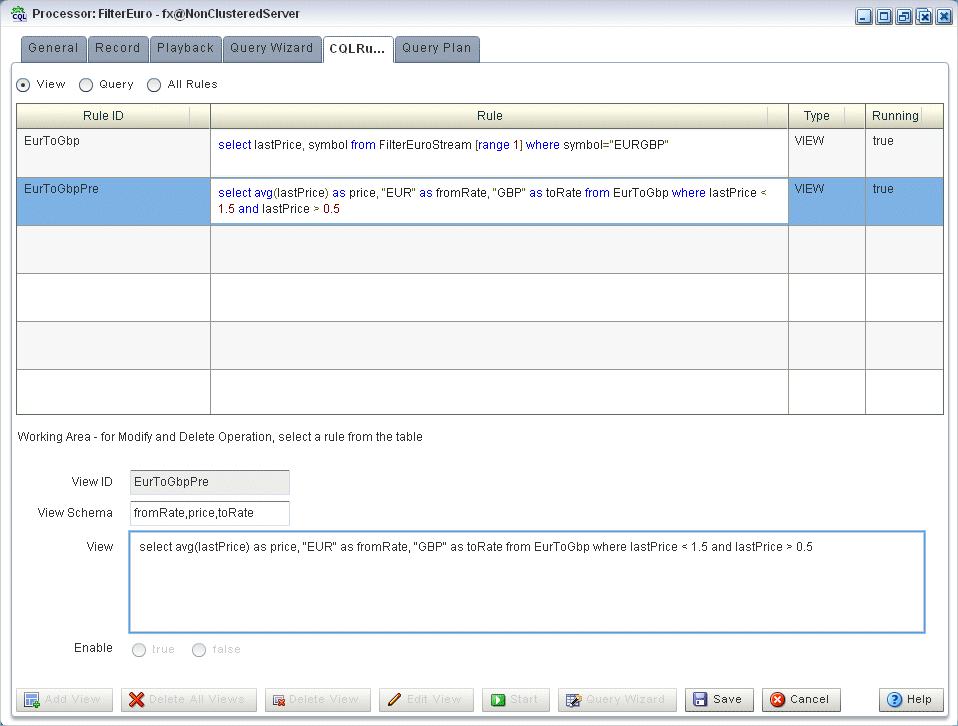Select the EurToGbp rule row

[480, 153]
